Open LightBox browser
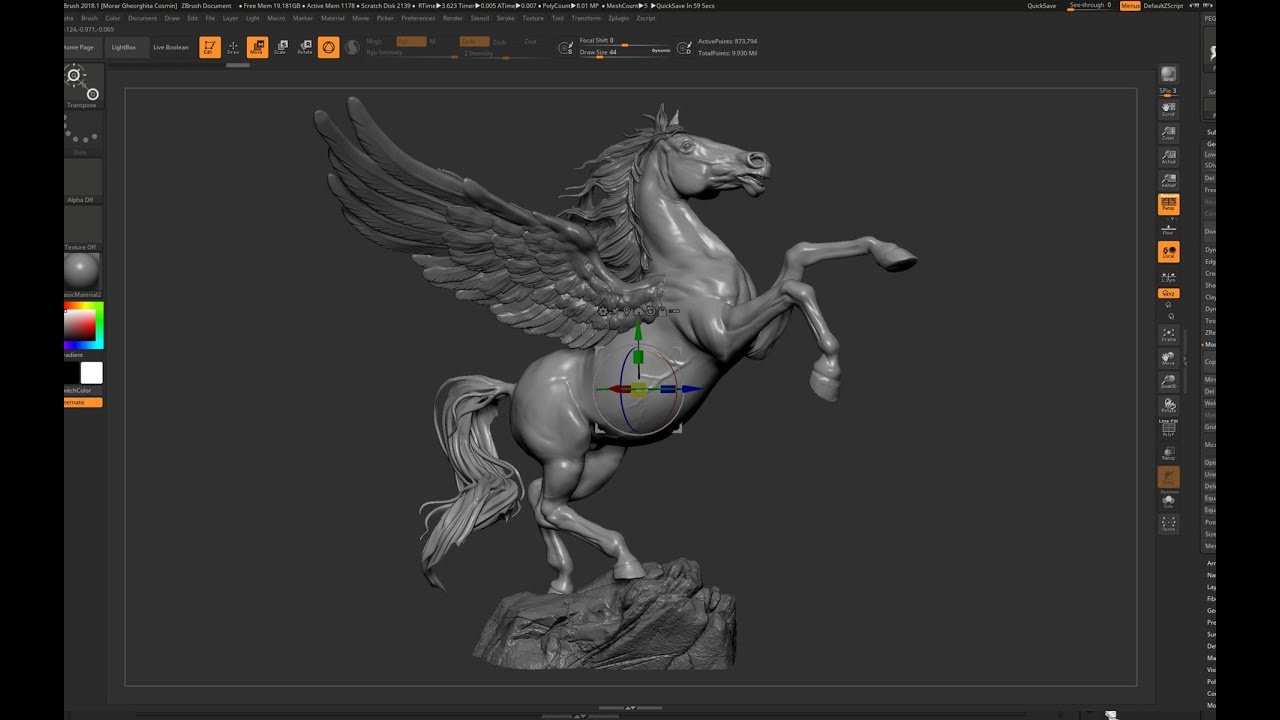Viewport: 1280px width, 720px height. [x=124, y=47]
